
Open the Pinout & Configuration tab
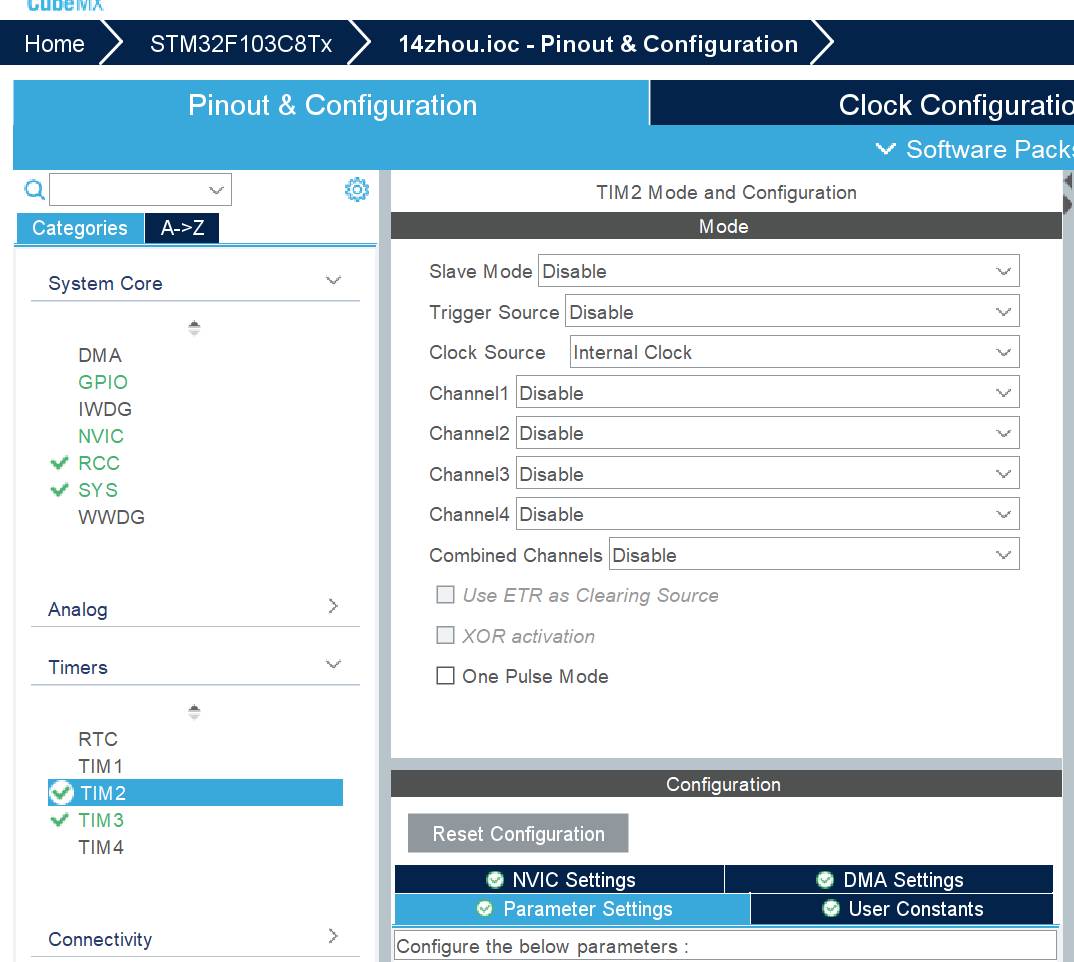pyautogui.click(x=332, y=105)
